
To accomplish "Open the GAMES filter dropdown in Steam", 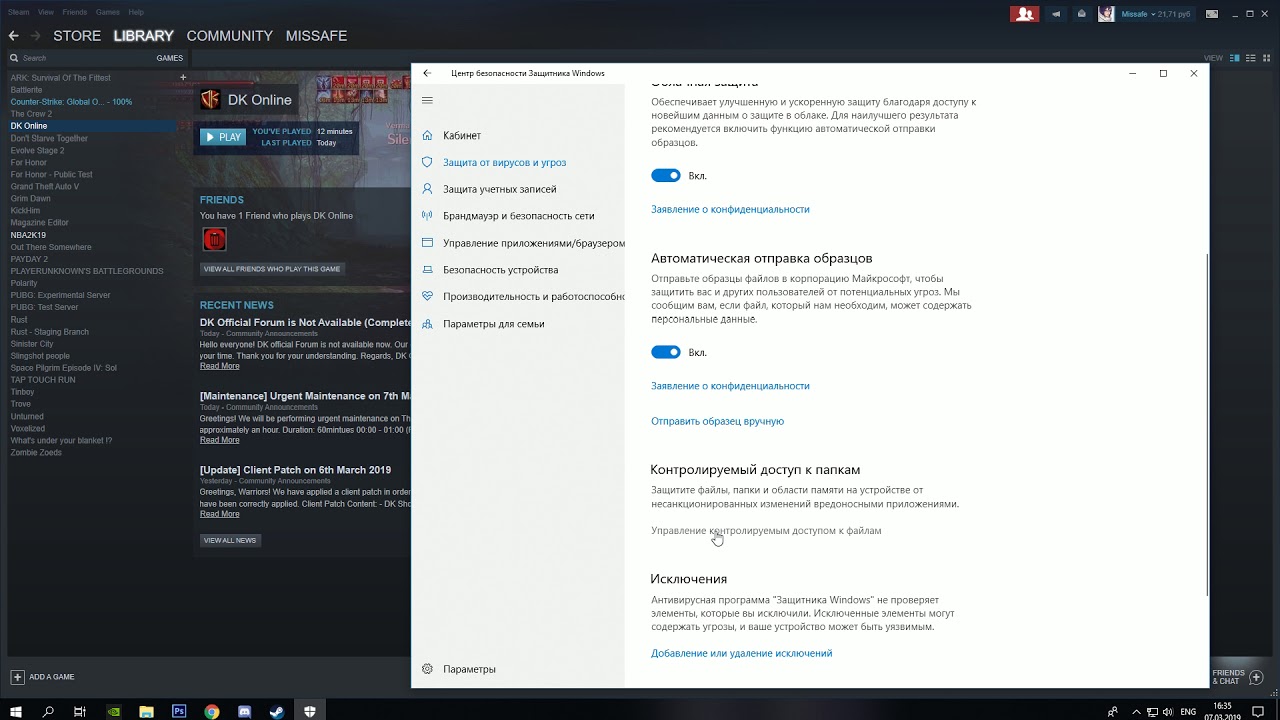I will pyautogui.click(x=169, y=58).
